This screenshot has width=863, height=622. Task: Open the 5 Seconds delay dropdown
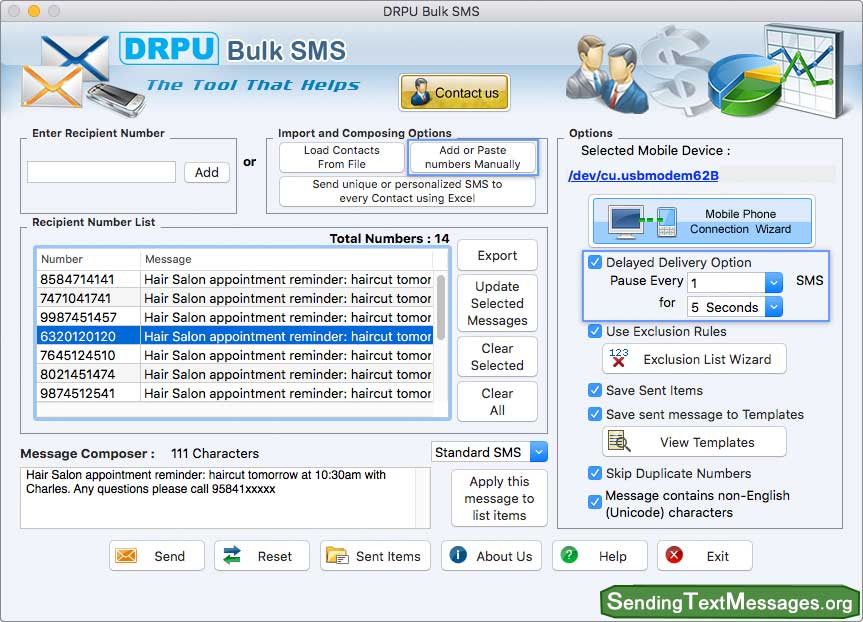coord(773,307)
